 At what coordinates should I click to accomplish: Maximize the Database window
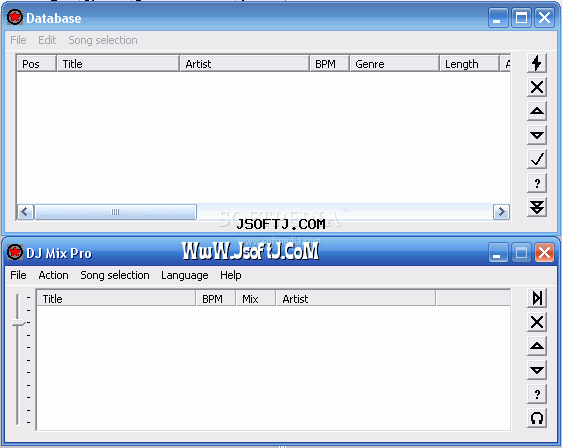[521, 18]
